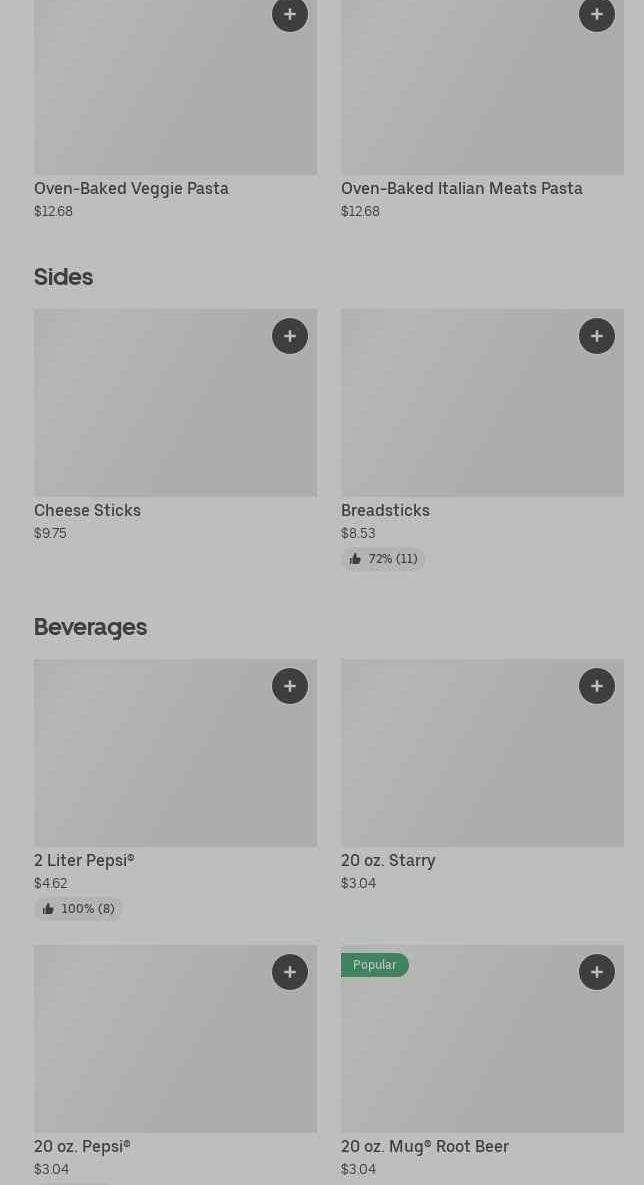Click the Oven-Baked Italian Meats Pasta title
Image resolution: width=644 pixels, height=1185 pixels.
pyautogui.click(x=461, y=188)
